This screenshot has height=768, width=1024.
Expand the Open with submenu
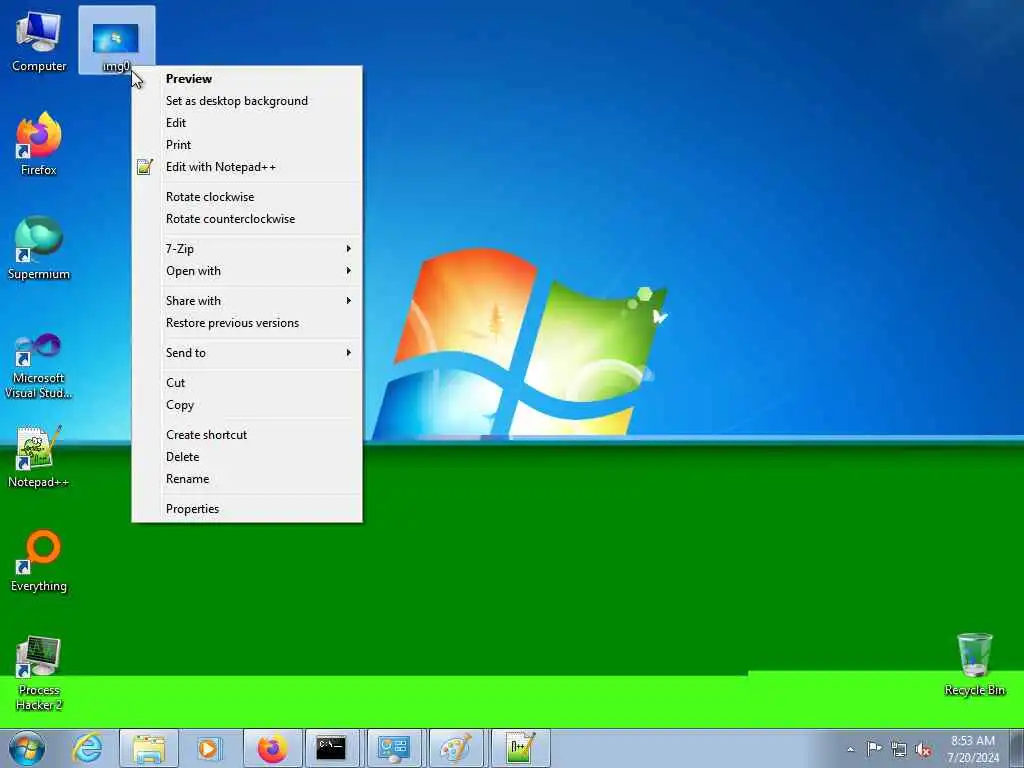[x=247, y=271]
